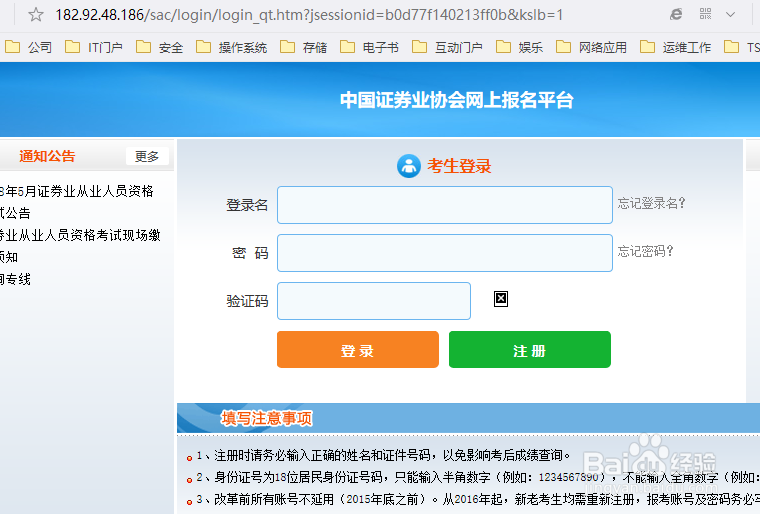Open the 公司 bookmarks folder
This screenshot has width=760, height=514.
pos(28,47)
